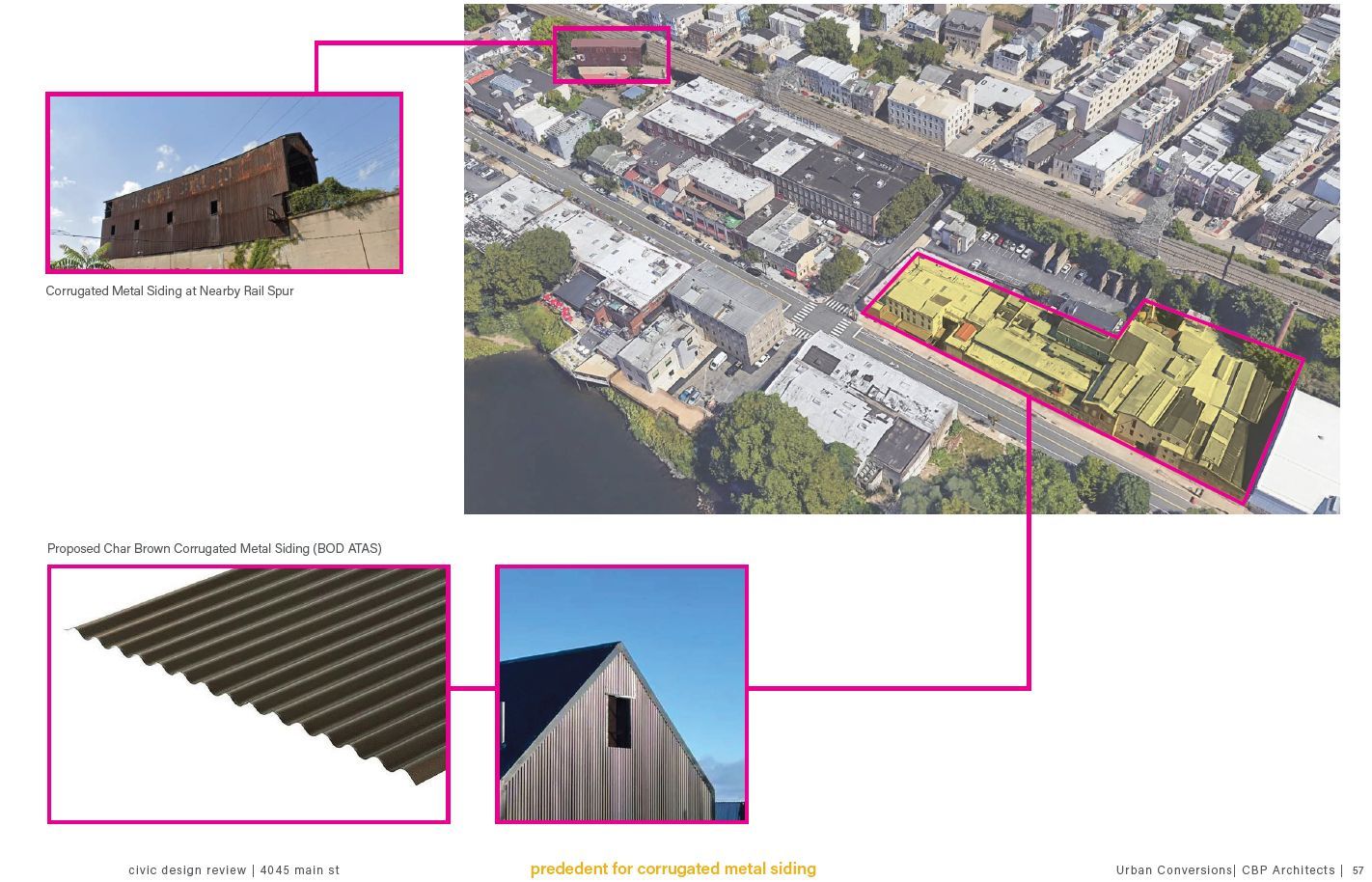Click pink connector between metal sample and building photo
The height and width of the screenshot is (882, 1372).
click(x=473, y=688)
